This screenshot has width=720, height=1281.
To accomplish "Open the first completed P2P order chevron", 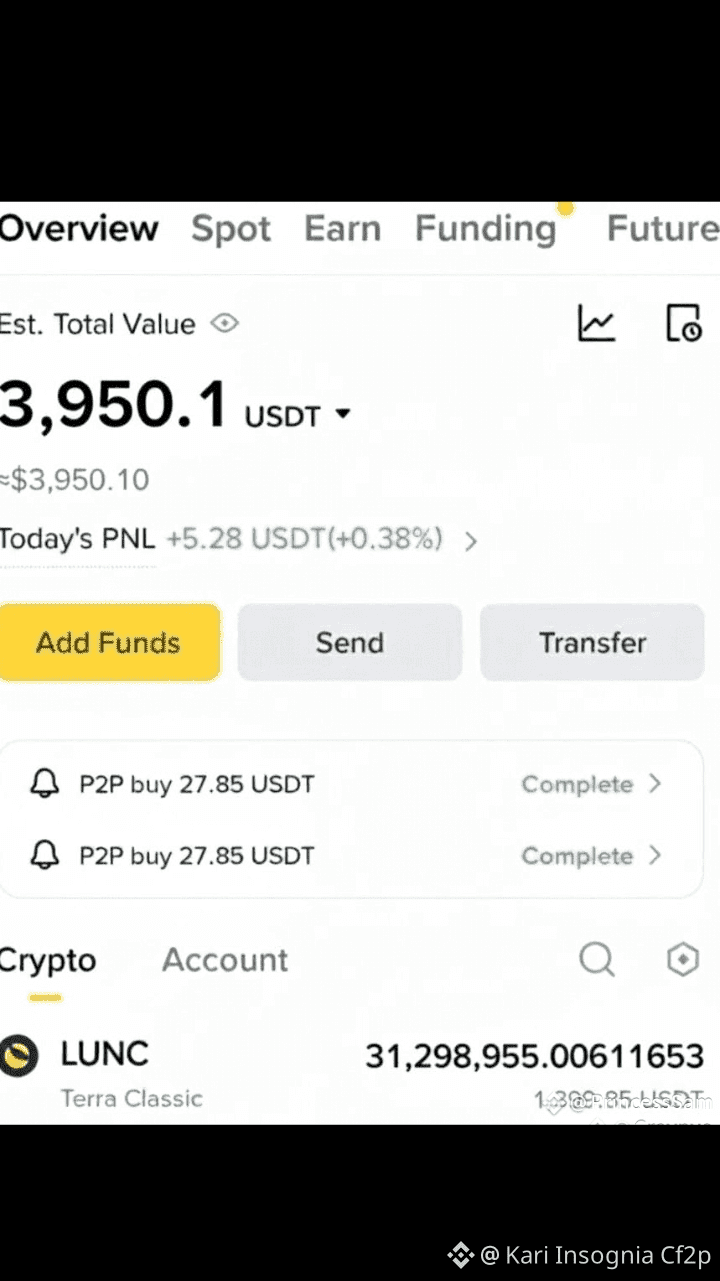I will click(x=657, y=784).
